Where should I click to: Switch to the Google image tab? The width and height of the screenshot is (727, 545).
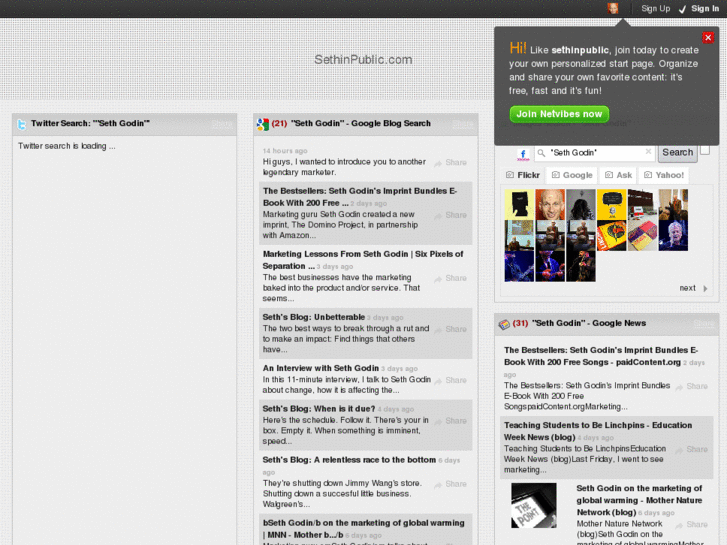pos(572,175)
